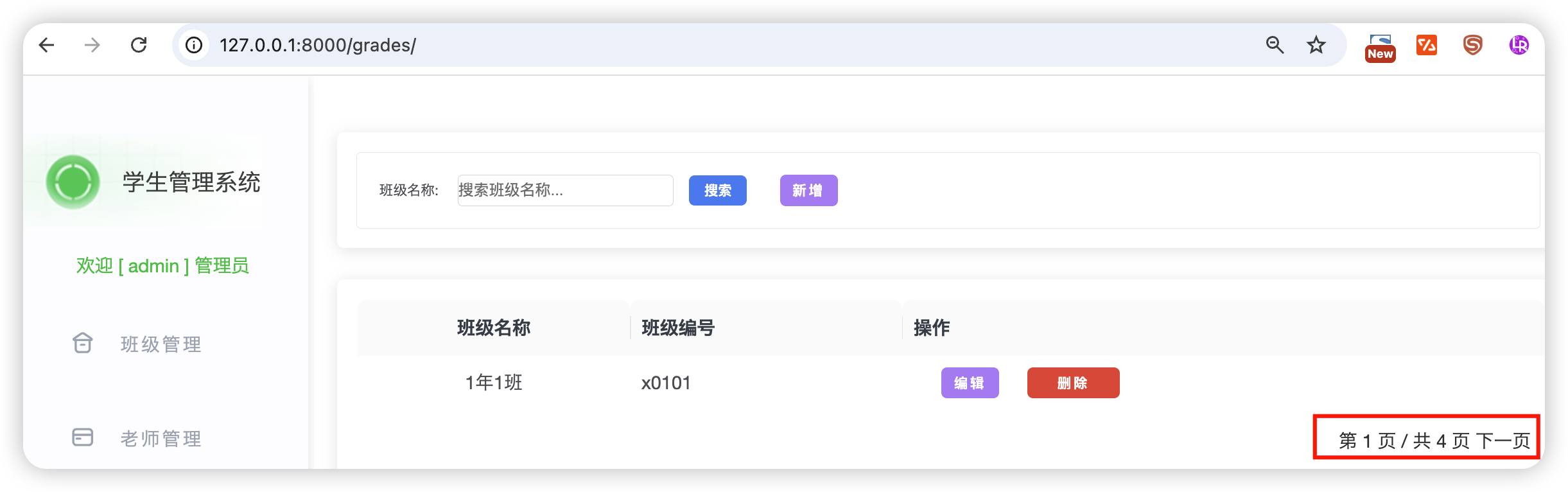Viewport: 1568px width, 492px height.
Task: Edit the 1年1班 row with 编辑
Action: pos(970,383)
